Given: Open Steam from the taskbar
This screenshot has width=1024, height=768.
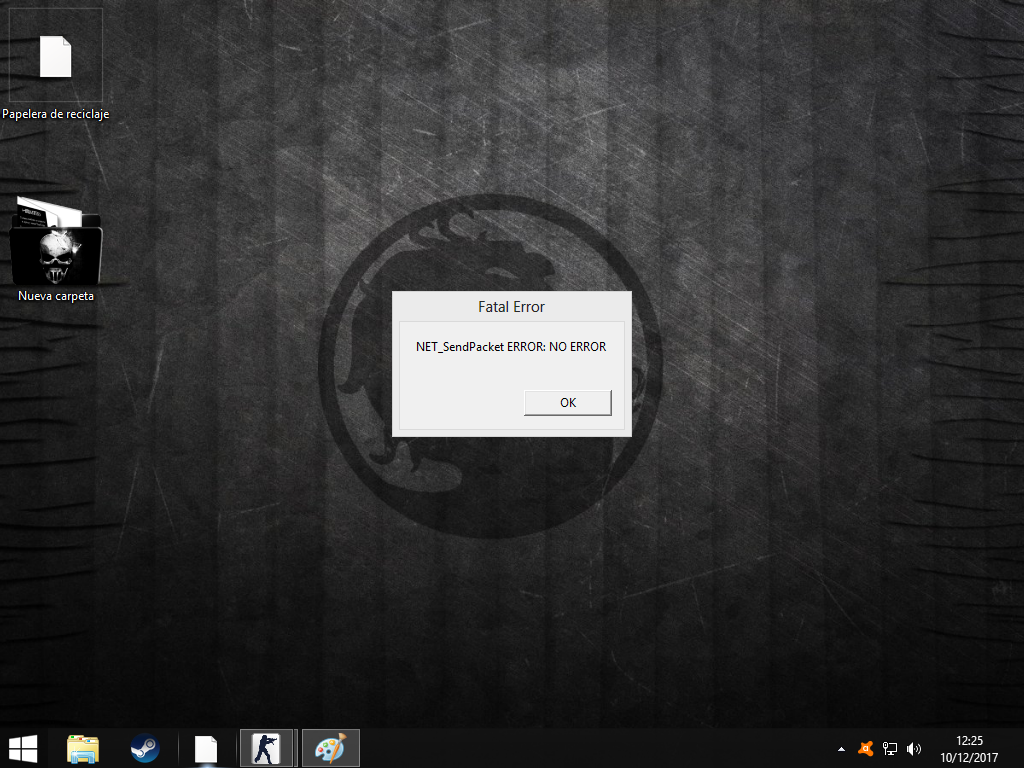Looking at the screenshot, I should (144, 748).
